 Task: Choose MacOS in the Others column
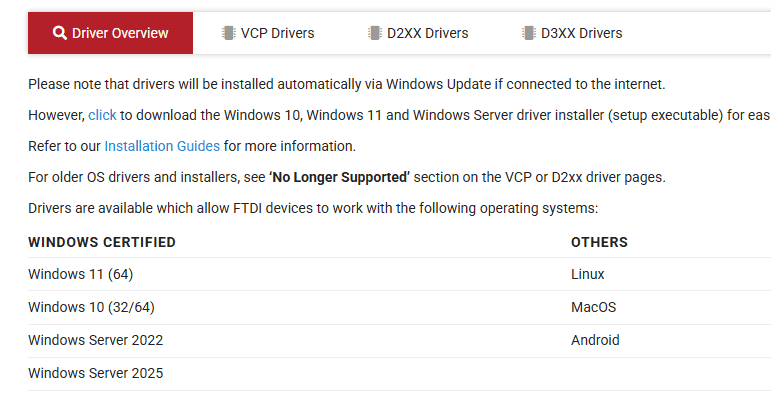[594, 307]
